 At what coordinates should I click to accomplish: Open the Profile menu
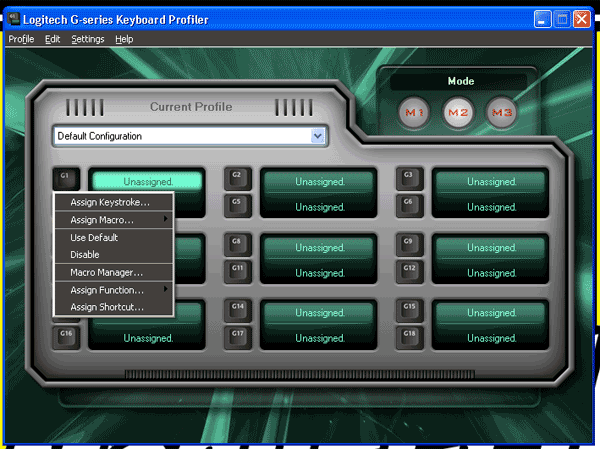pos(21,39)
